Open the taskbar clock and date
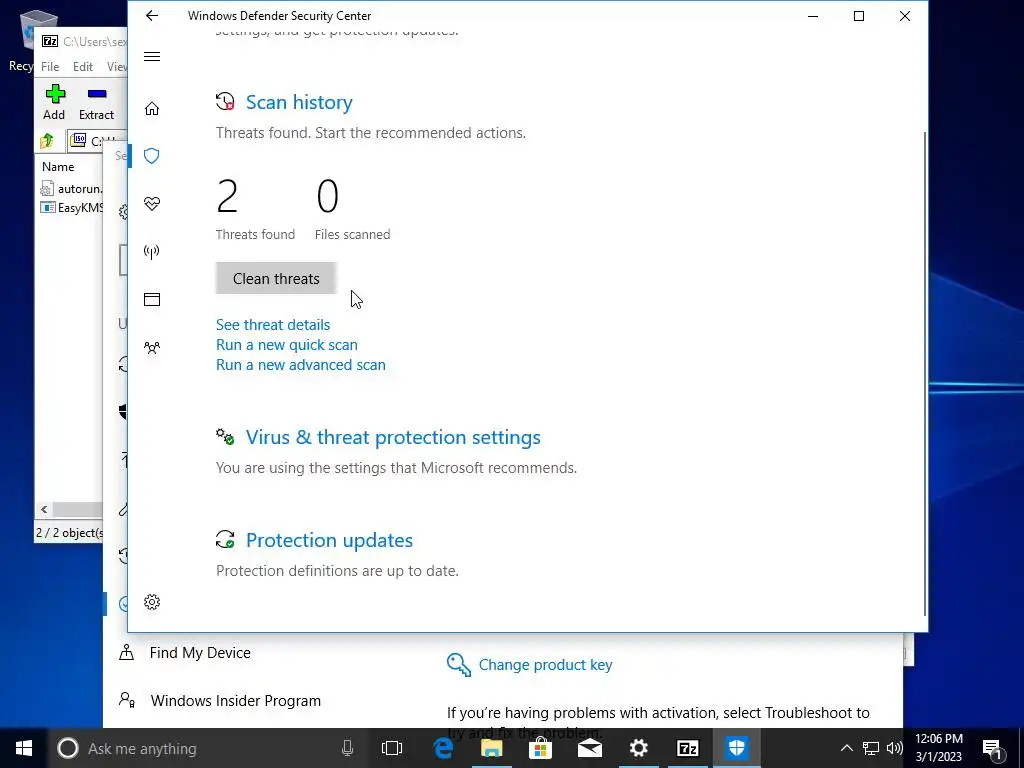1024x768 pixels. (938, 748)
